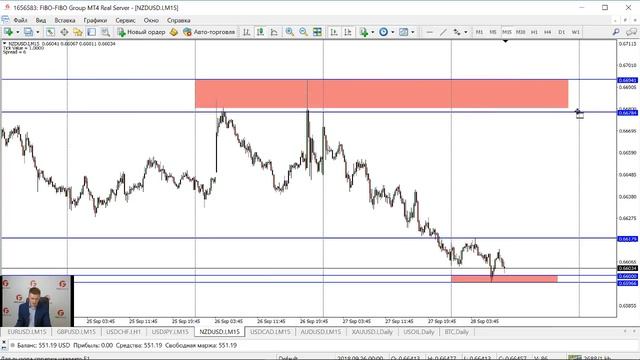This screenshot has height=360, width=640.
Task: Click the 0.66034 current price label
Action: [x=627, y=269]
